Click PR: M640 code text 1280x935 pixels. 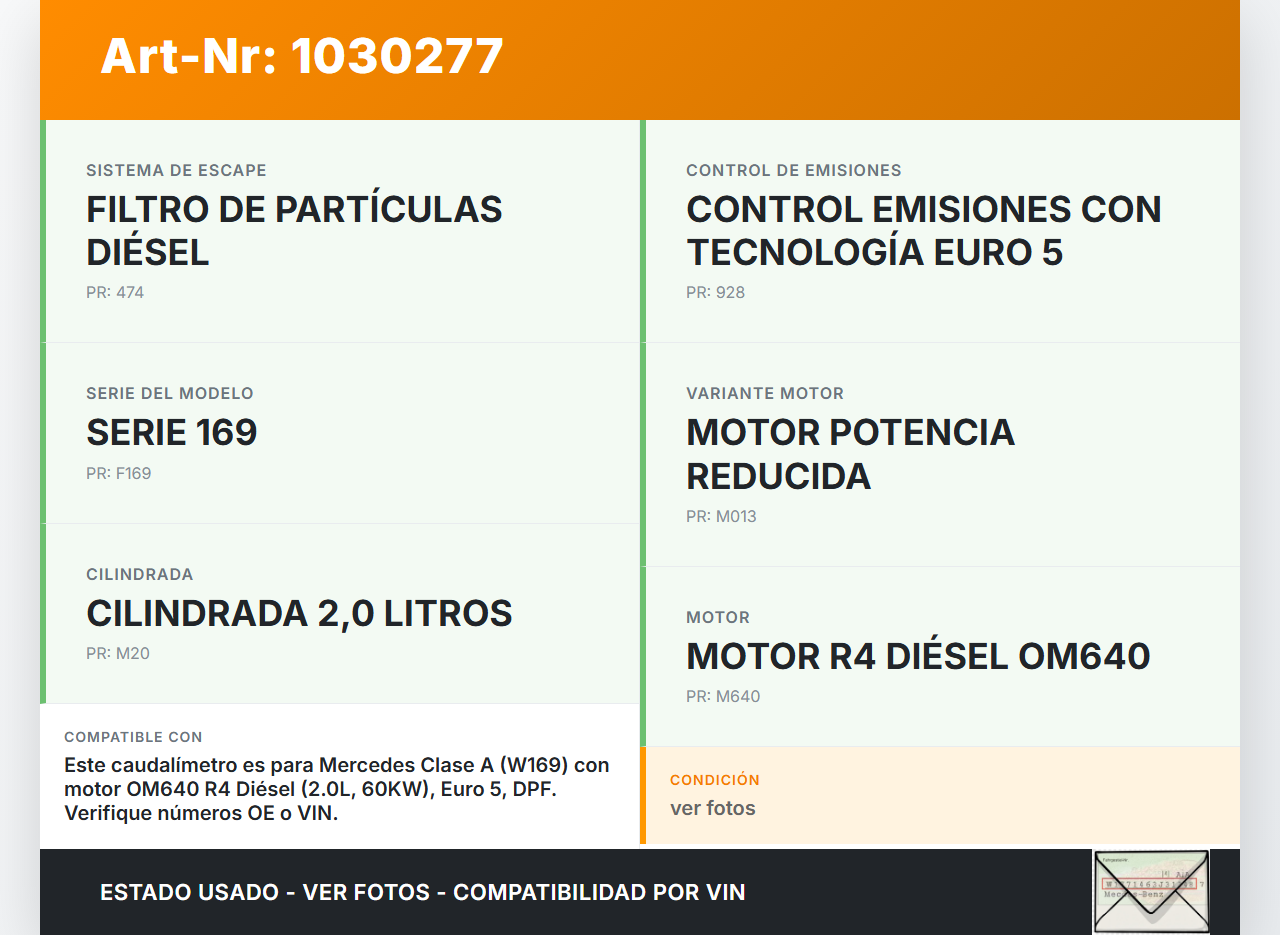click(x=723, y=697)
